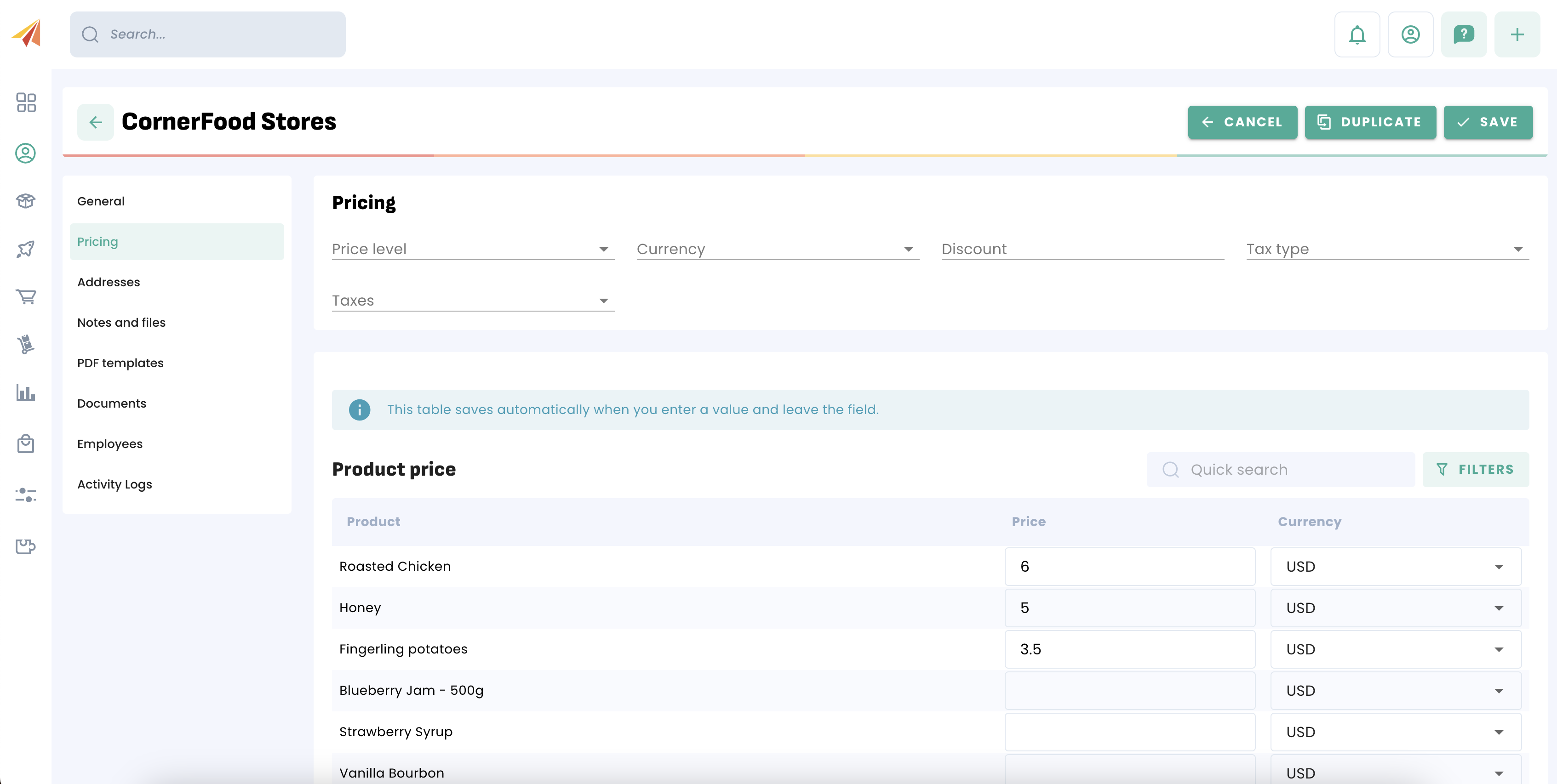The image size is (1557, 784).
Task: Click the notifications bell icon
Action: [x=1357, y=34]
